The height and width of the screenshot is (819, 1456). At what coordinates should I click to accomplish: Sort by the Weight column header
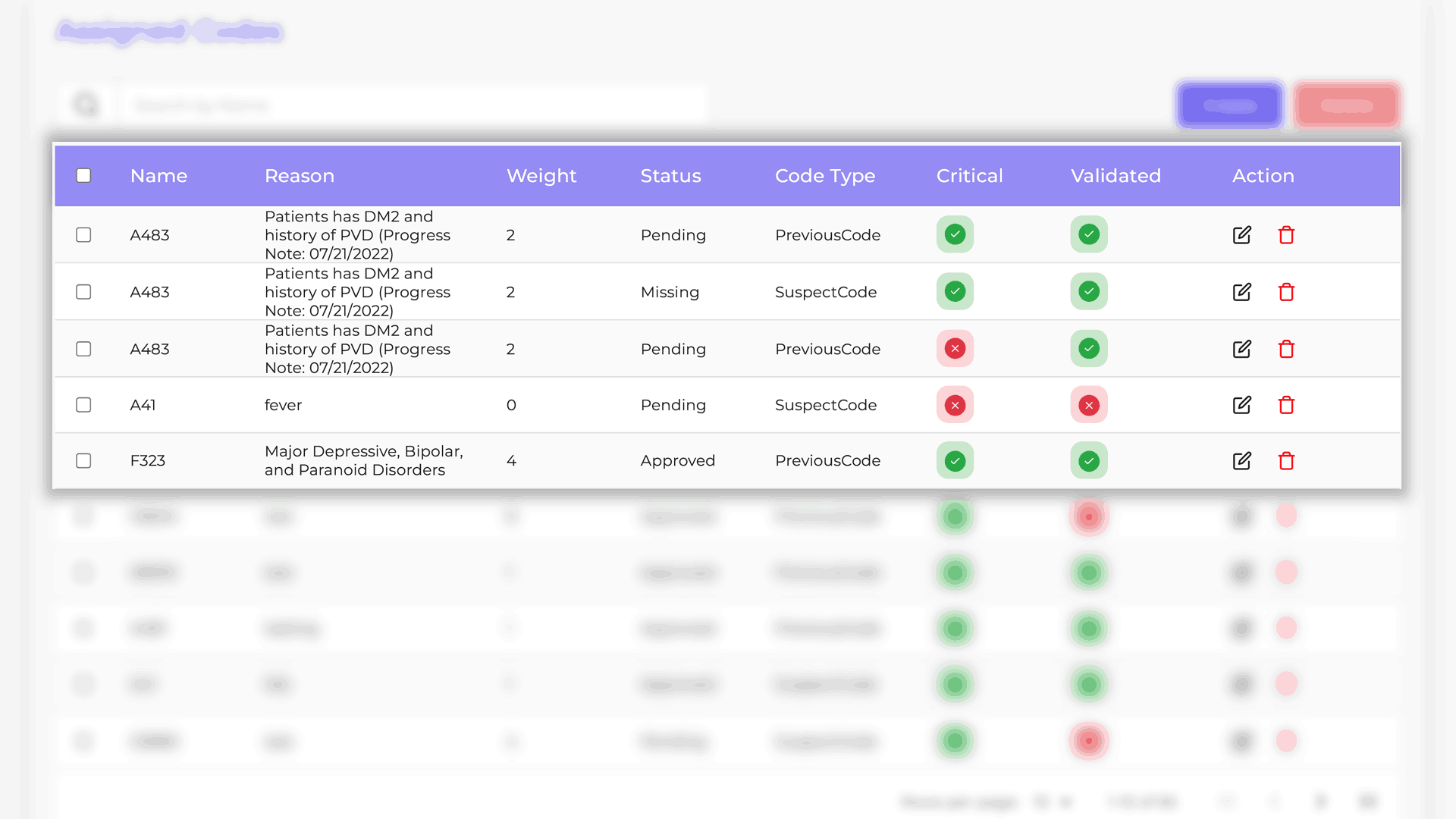541,176
